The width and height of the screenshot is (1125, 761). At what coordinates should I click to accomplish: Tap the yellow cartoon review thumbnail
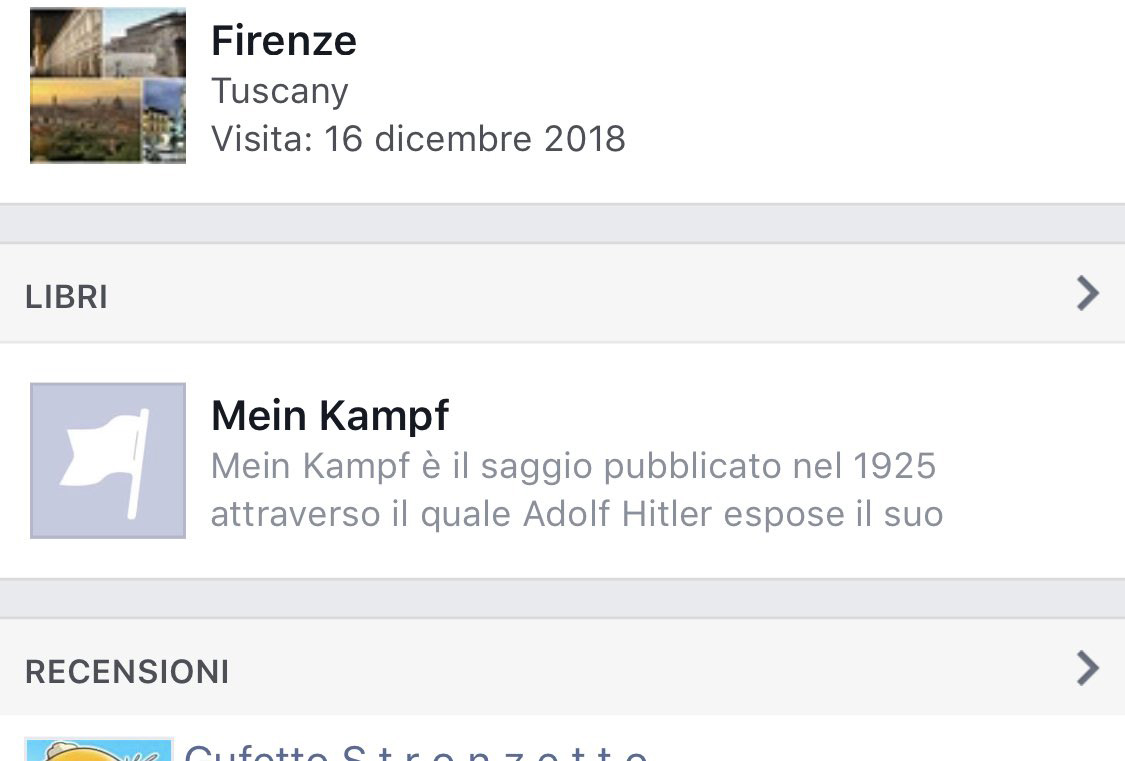[x=99, y=750]
